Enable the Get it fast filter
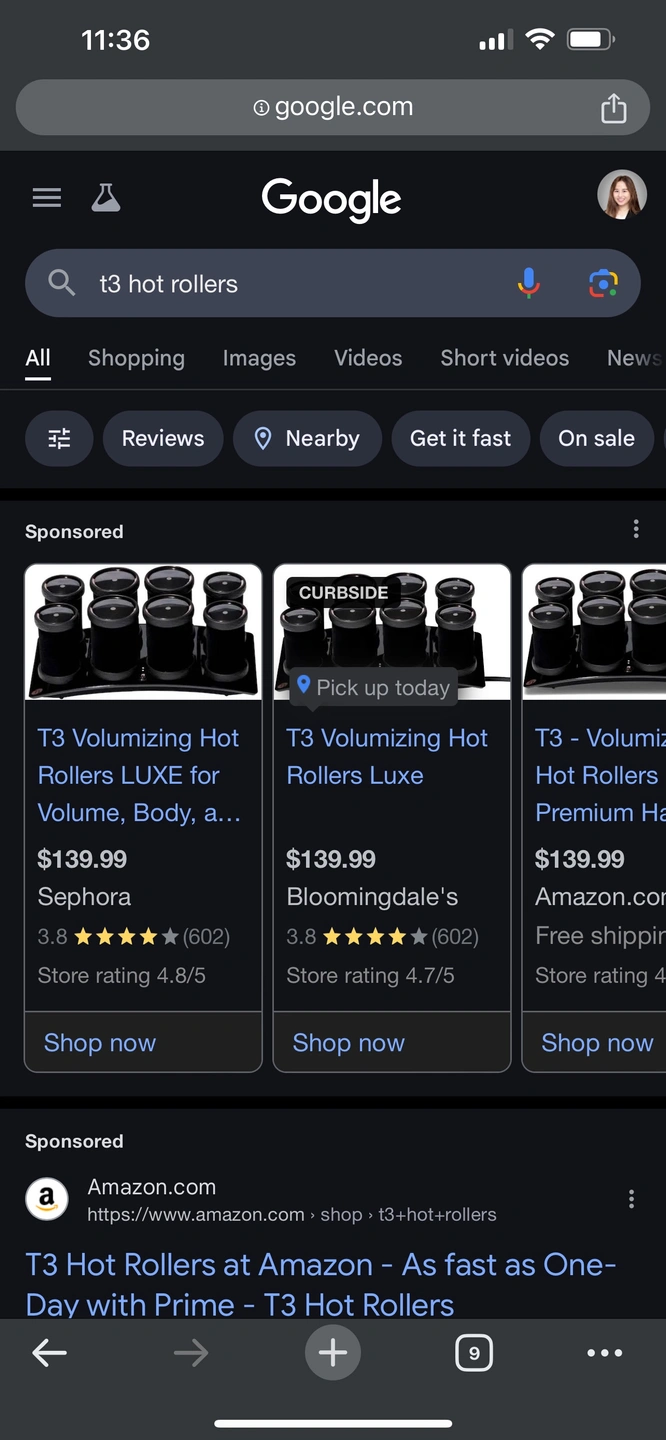Viewport: 666px width, 1440px height. click(x=460, y=438)
